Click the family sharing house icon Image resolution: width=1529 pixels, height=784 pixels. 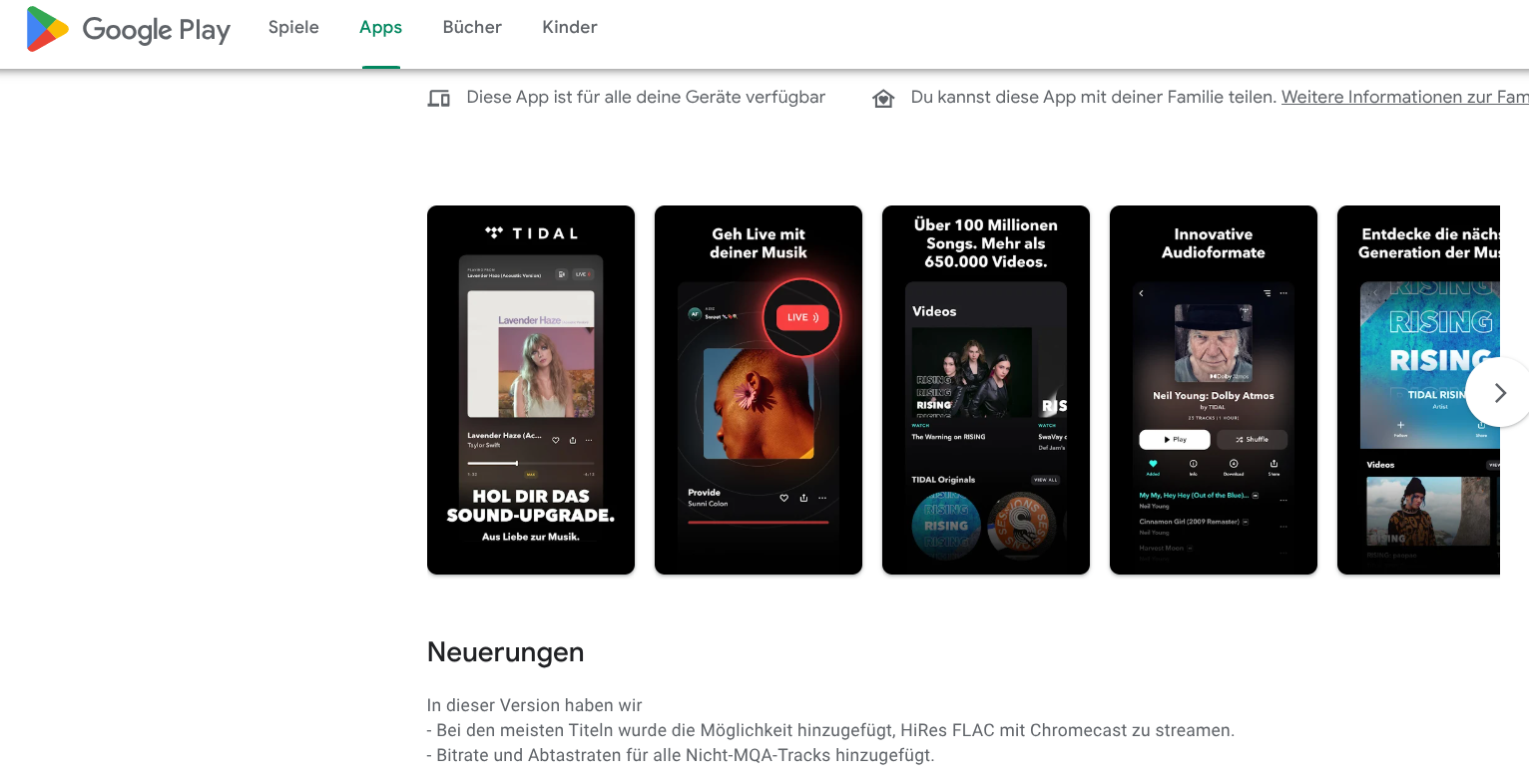(x=883, y=98)
